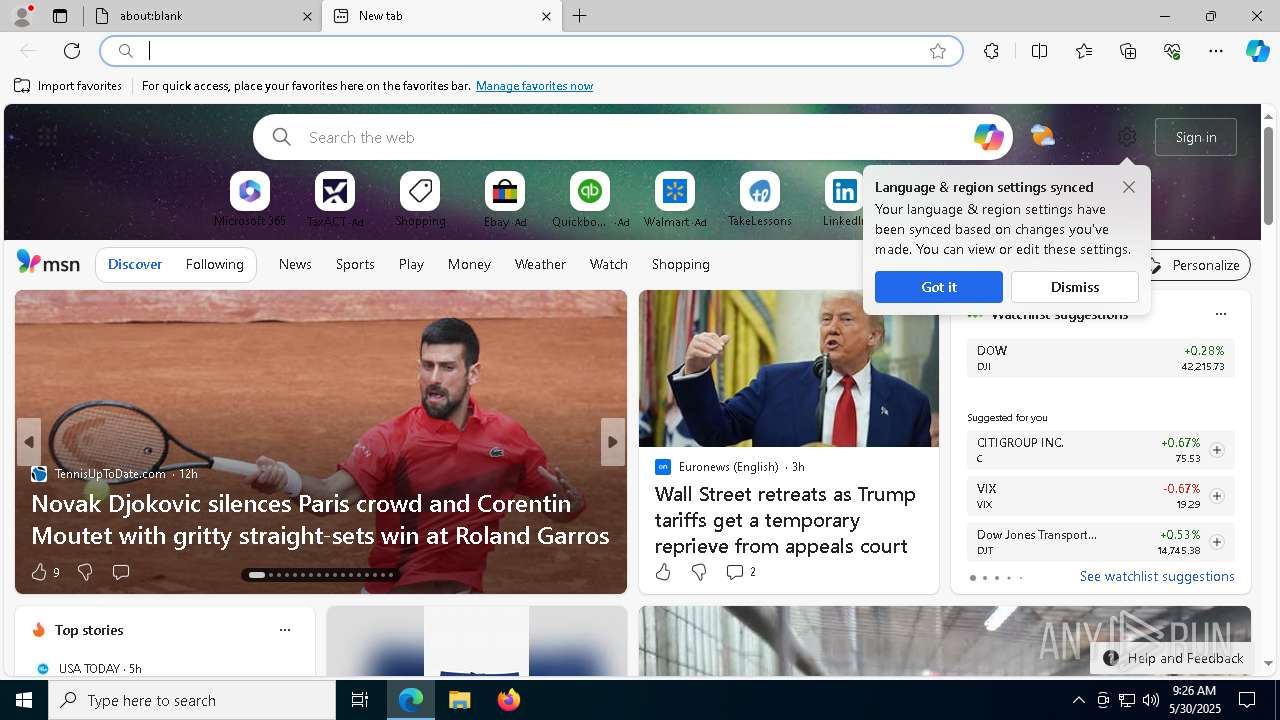Open the QuickBooks quick link tile

[590, 199]
